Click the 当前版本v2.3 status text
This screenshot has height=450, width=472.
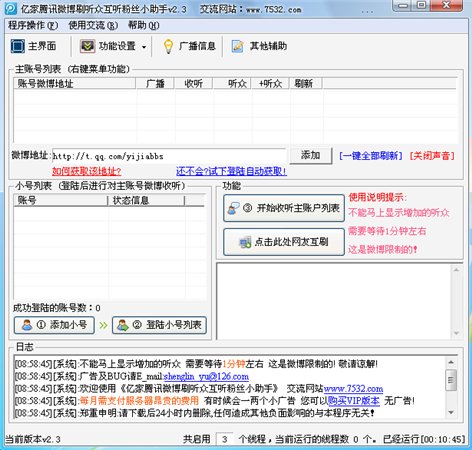32,439
